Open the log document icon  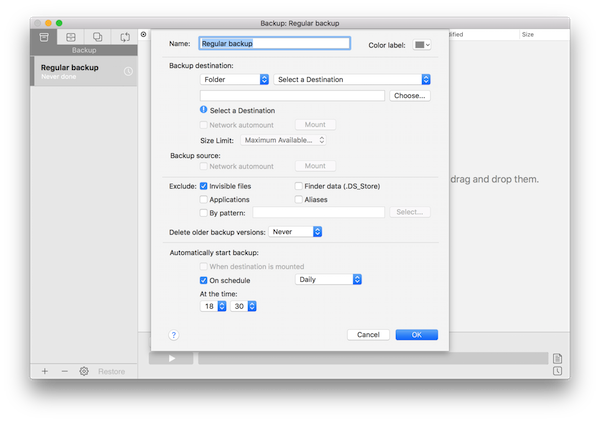click(x=557, y=358)
